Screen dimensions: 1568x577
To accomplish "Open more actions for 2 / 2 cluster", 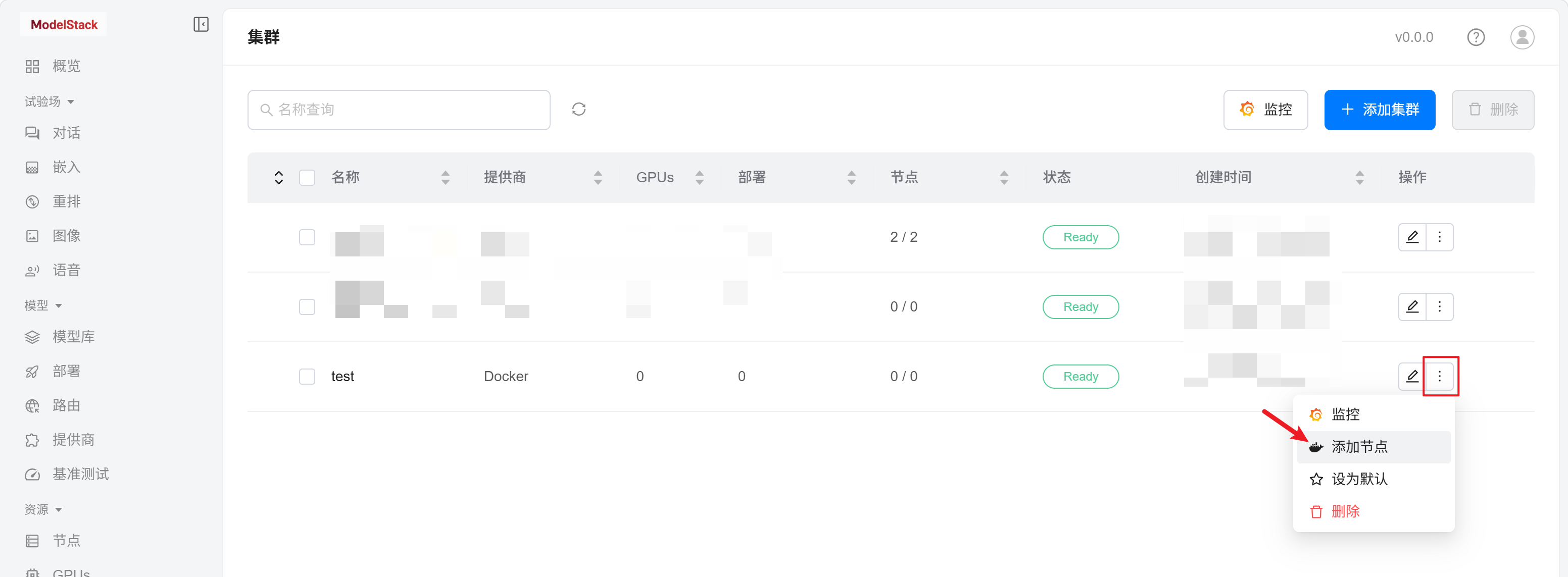I will 1440,237.
